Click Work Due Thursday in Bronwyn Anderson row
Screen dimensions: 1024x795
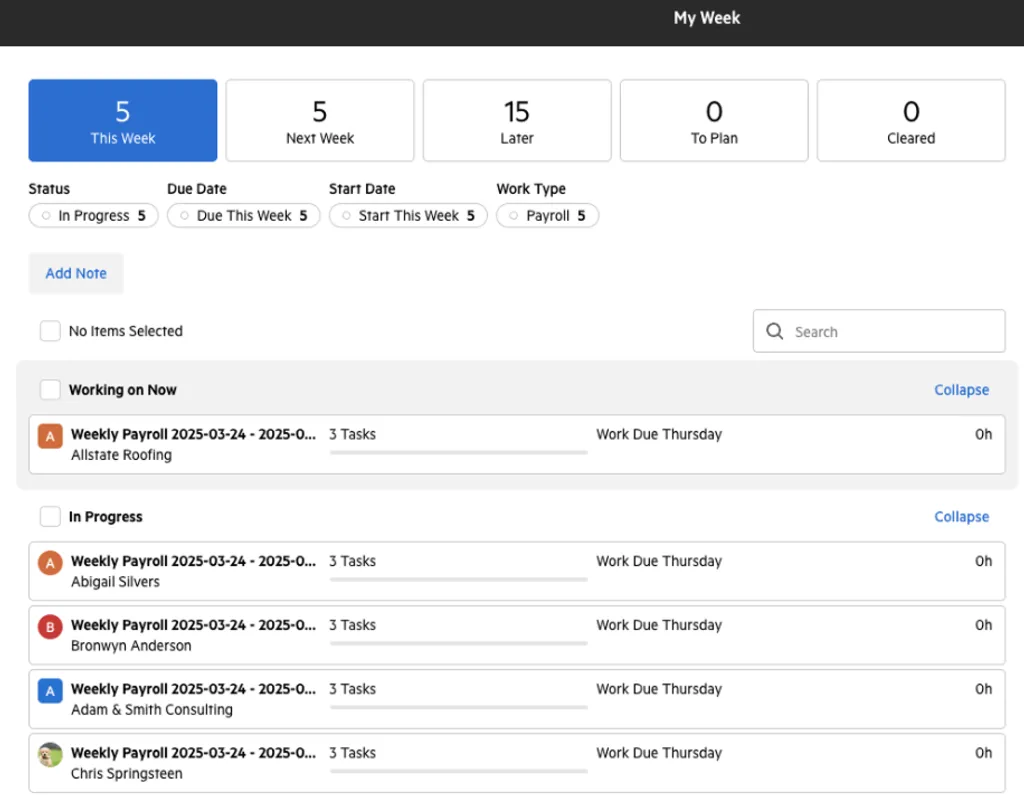pyautogui.click(x=659, y=625)
